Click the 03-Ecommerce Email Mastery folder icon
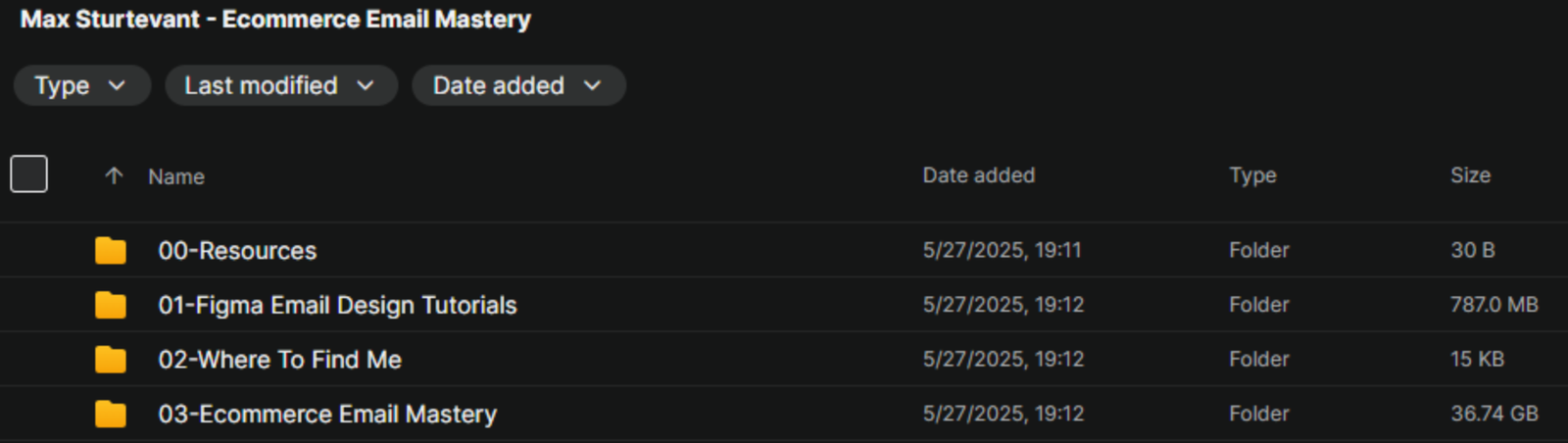 click(111, 415)
